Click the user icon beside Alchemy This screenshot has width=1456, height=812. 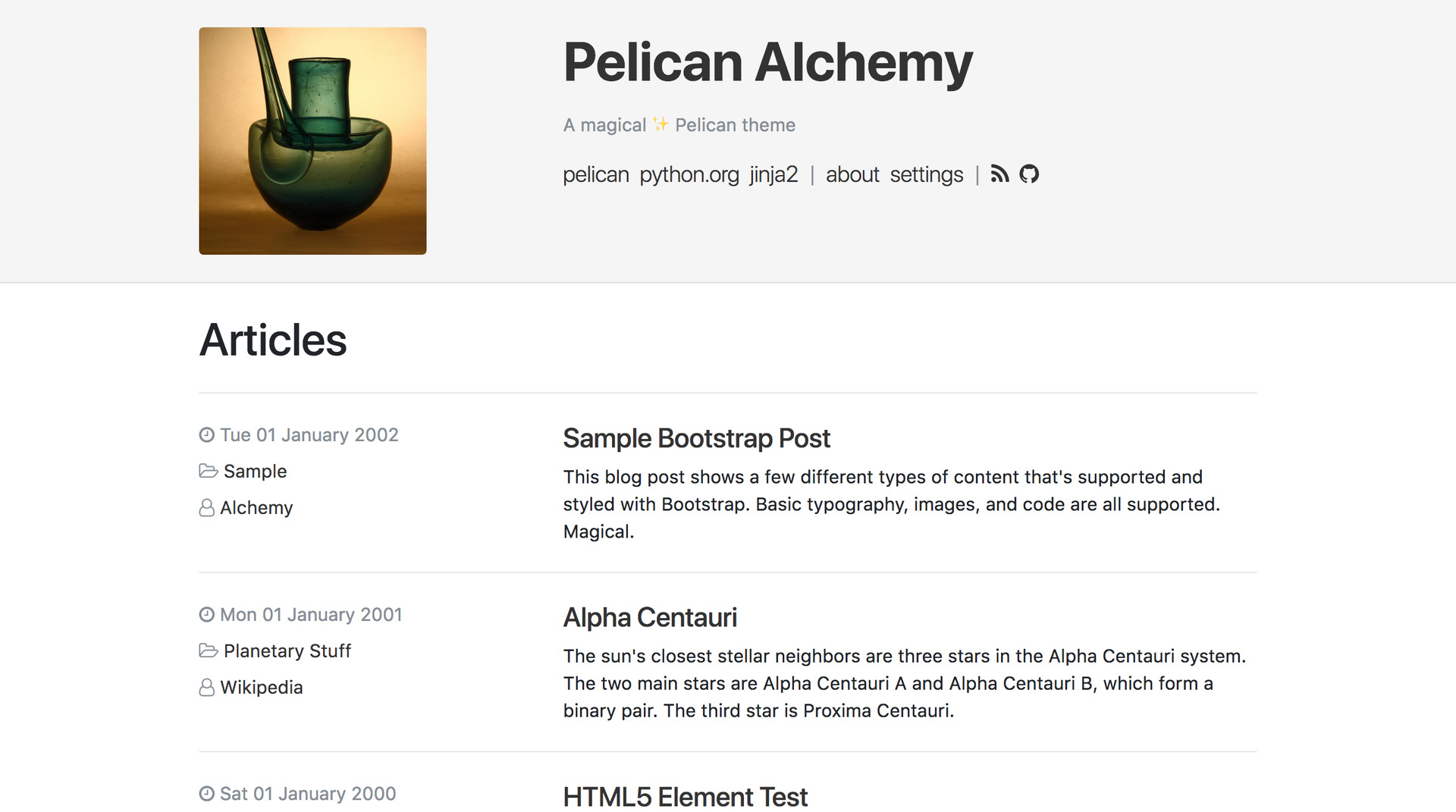[x=206, y=508]
